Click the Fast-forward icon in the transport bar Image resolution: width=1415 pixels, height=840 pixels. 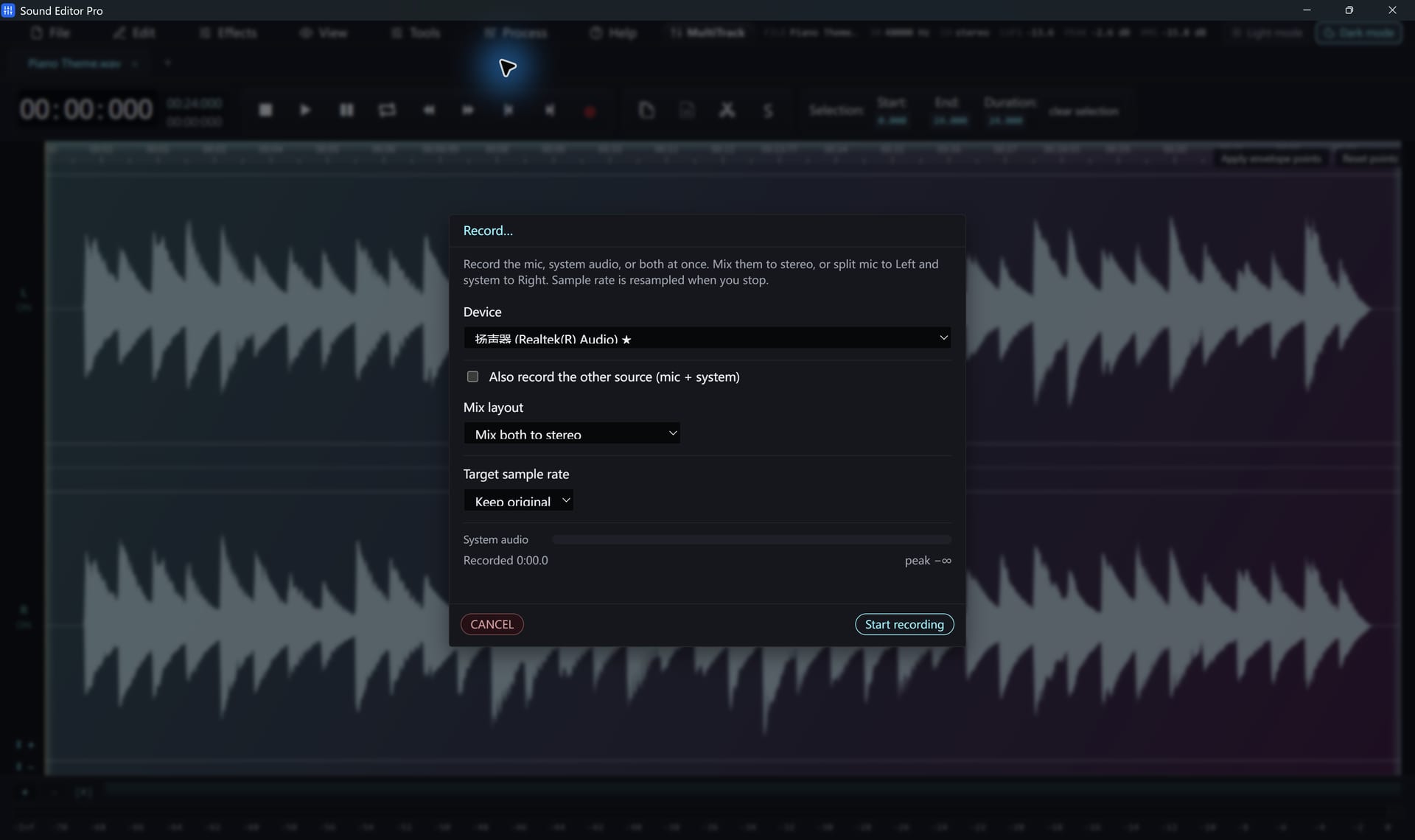[468, 110]
